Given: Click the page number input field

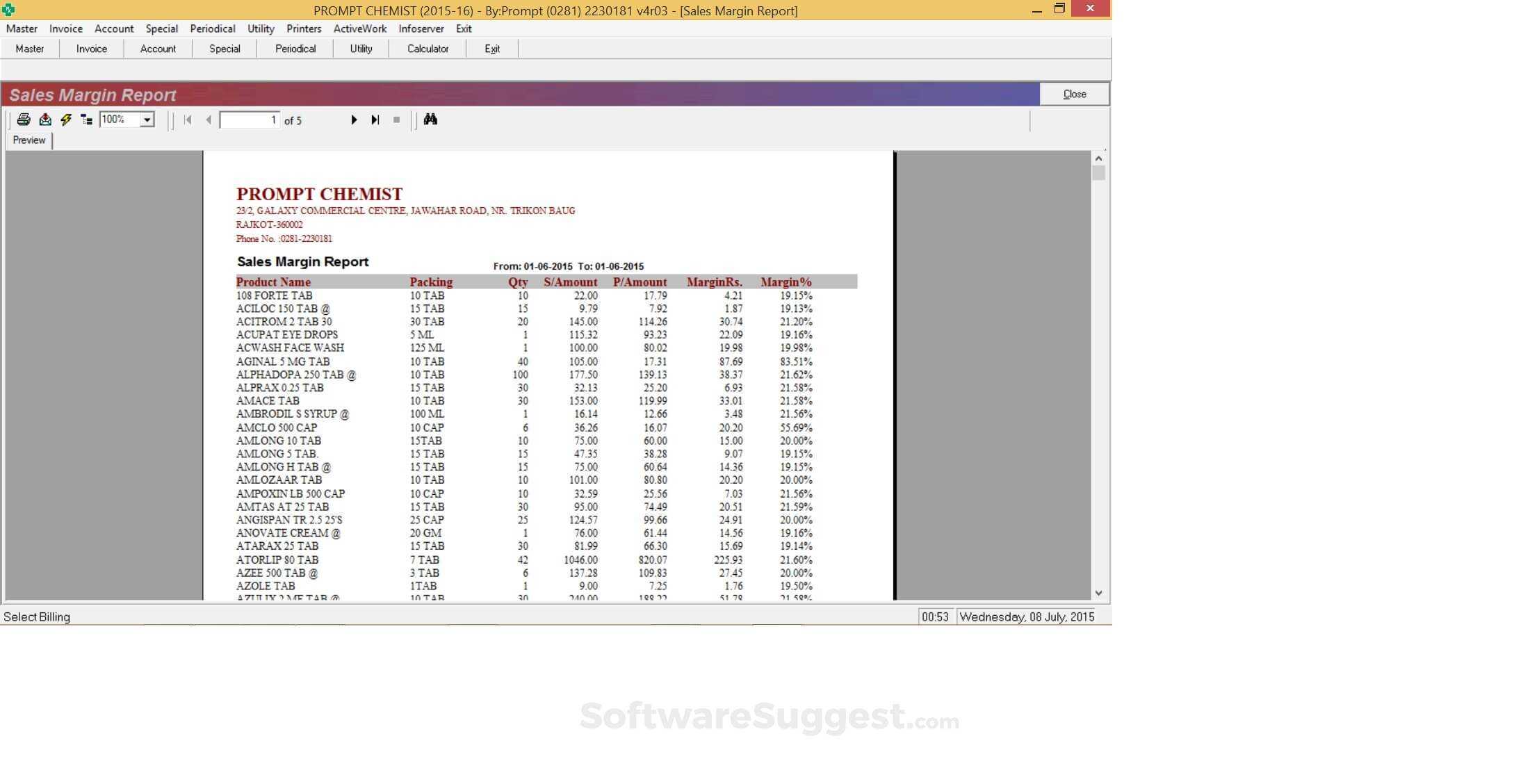Looking at the screenshot, I should point(250,120).
